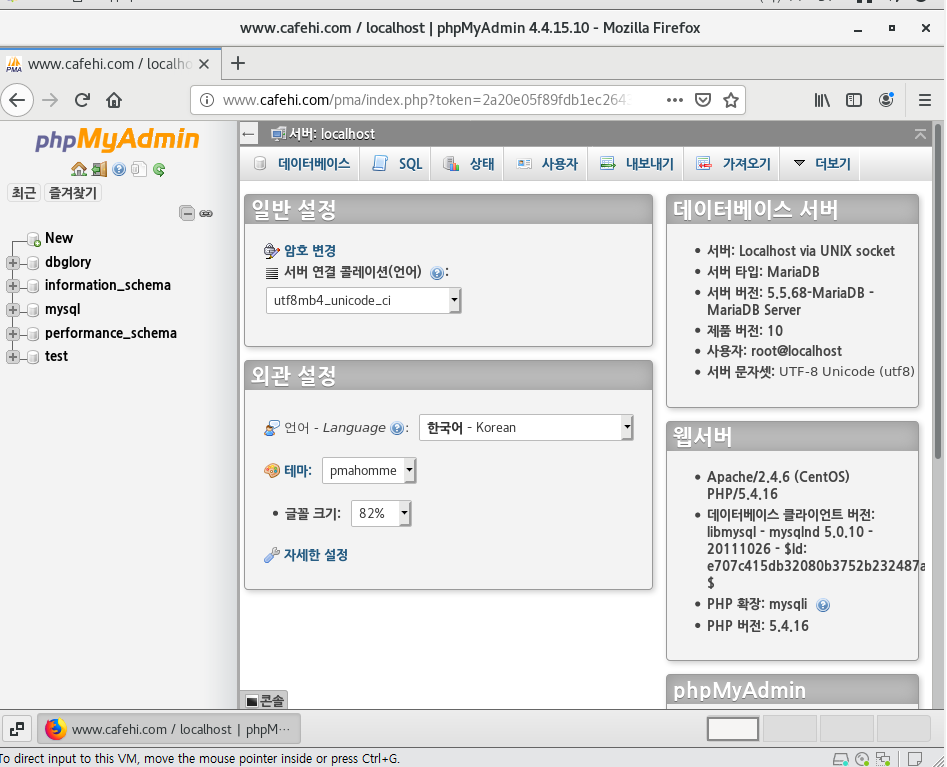
Task: Select mysql database name
Action: coord(62,309)
